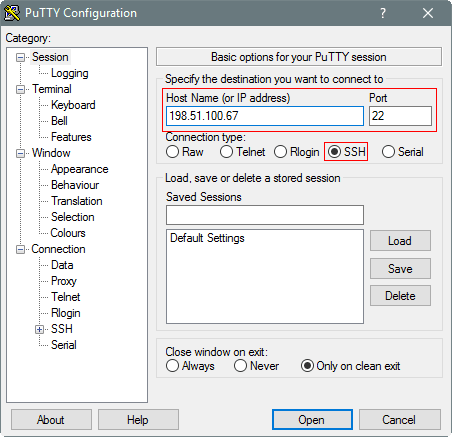The width and height of the screenshot is (452, 437).
Task: Select the Terminal category
Action: tap(52, 89)
